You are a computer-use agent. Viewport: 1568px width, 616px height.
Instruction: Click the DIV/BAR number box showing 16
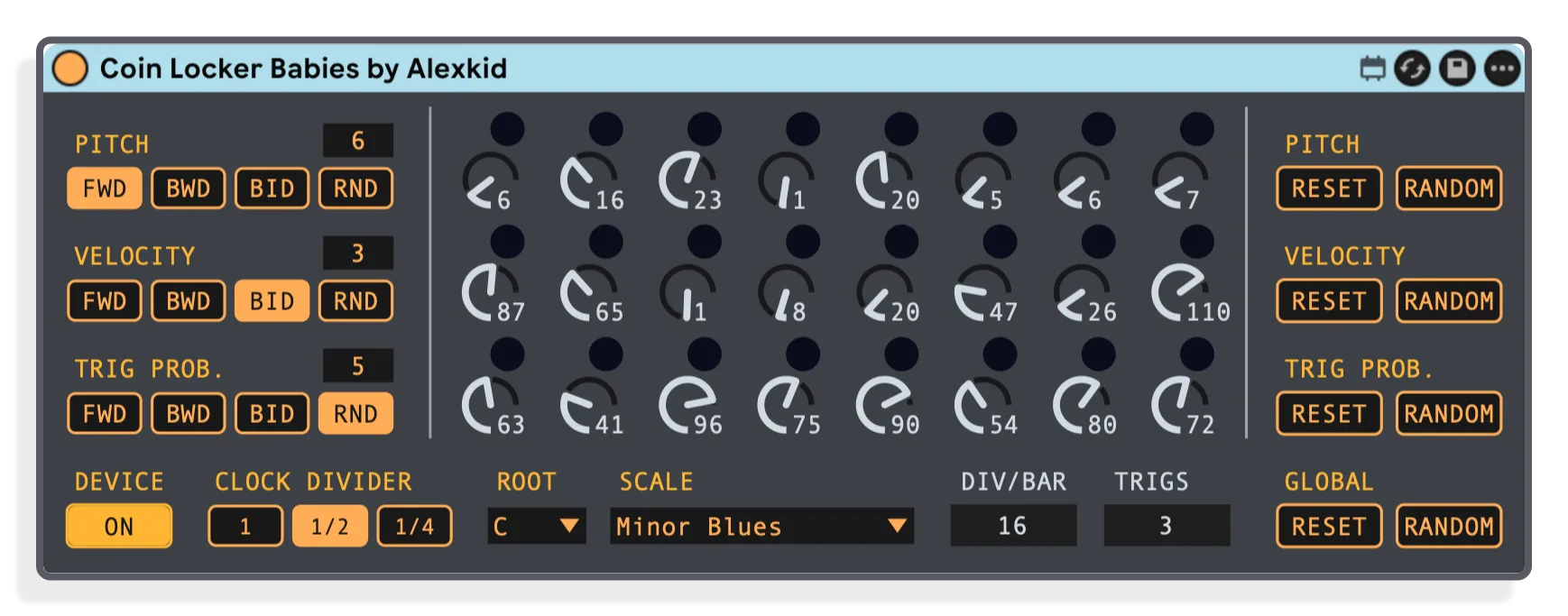coord(1013,526)
